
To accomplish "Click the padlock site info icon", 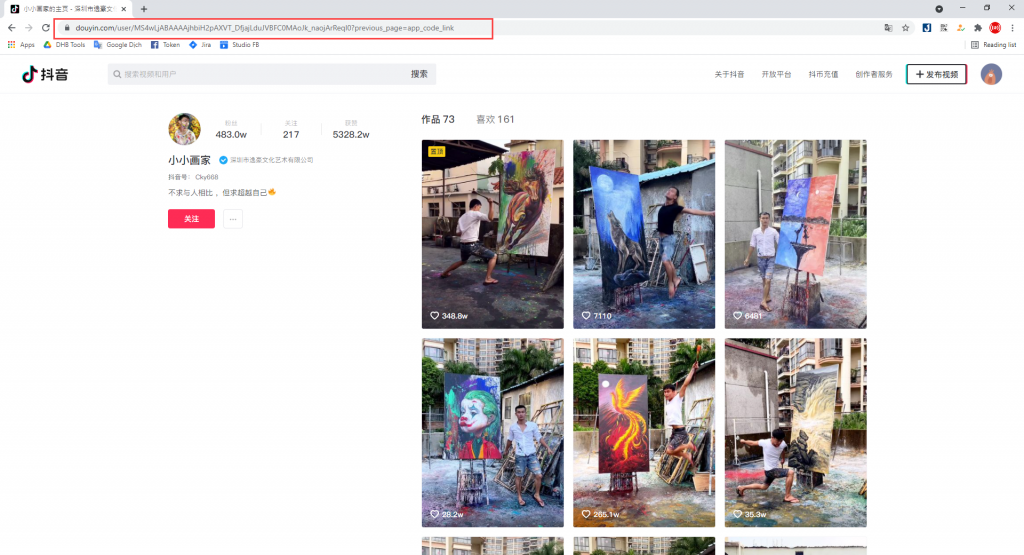I will tap(67, 28).
